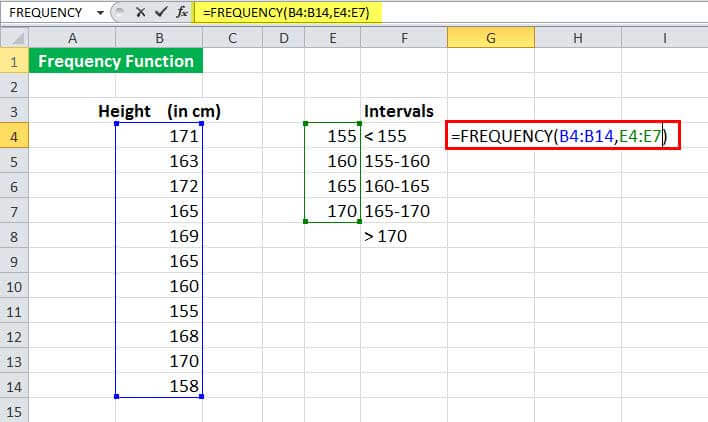Select cell E7 with value 170
Image resolution: width=708 pixels, height=422 pixels.
pos(331,210)
